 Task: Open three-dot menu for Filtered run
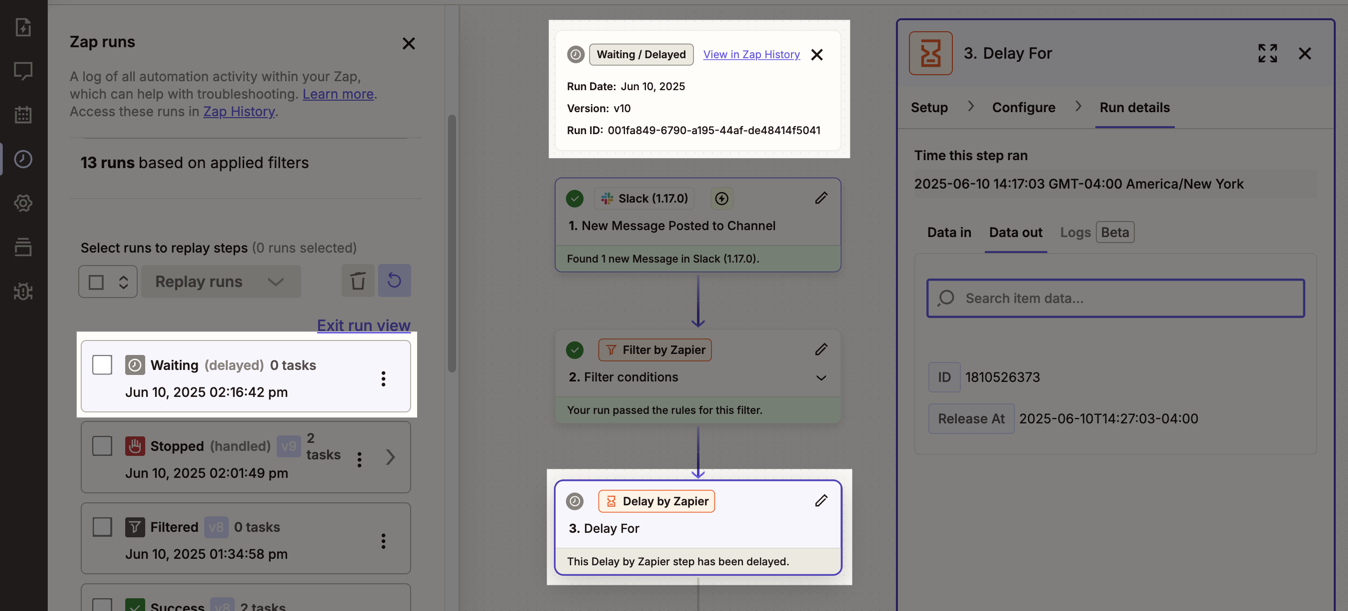tap(383, 540)
